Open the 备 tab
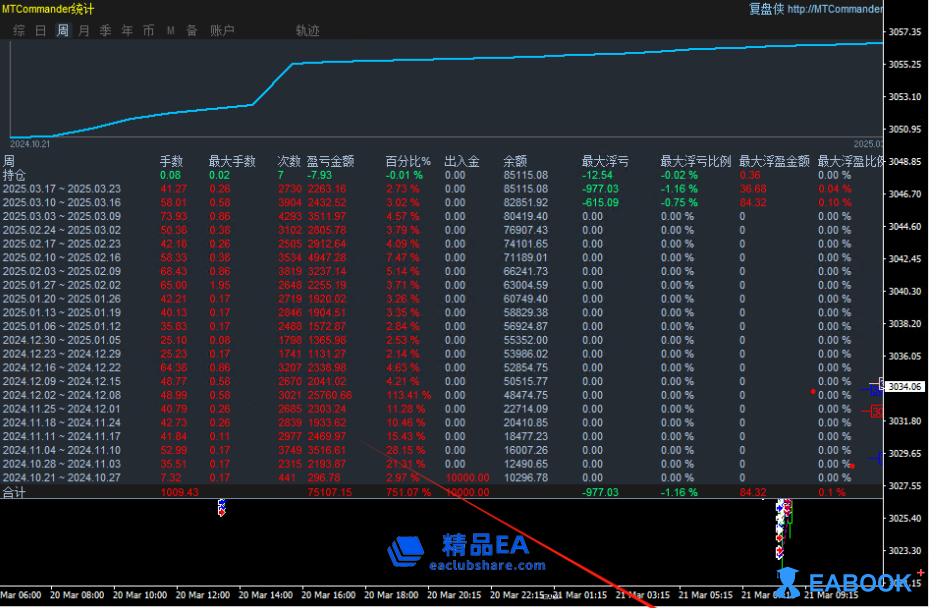 click(x=191, y=31)
